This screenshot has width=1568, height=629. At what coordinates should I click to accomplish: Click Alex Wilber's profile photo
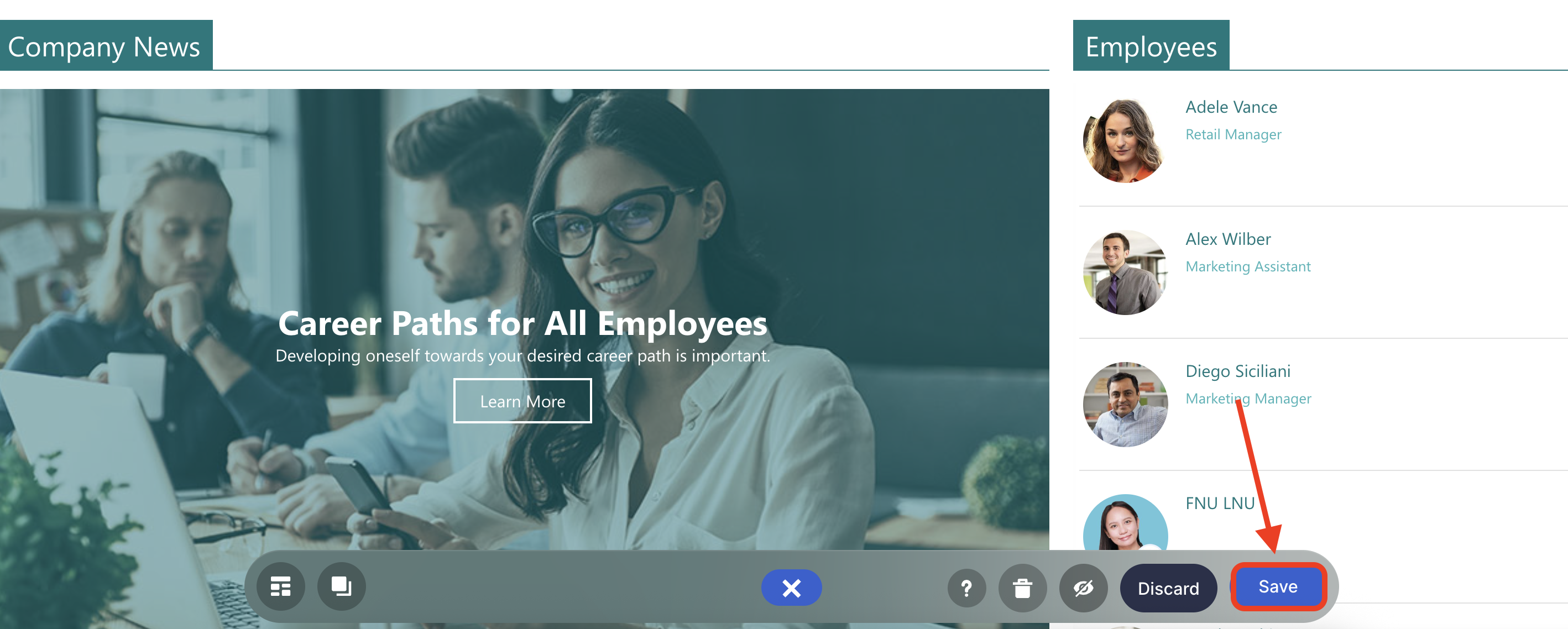1126,272
